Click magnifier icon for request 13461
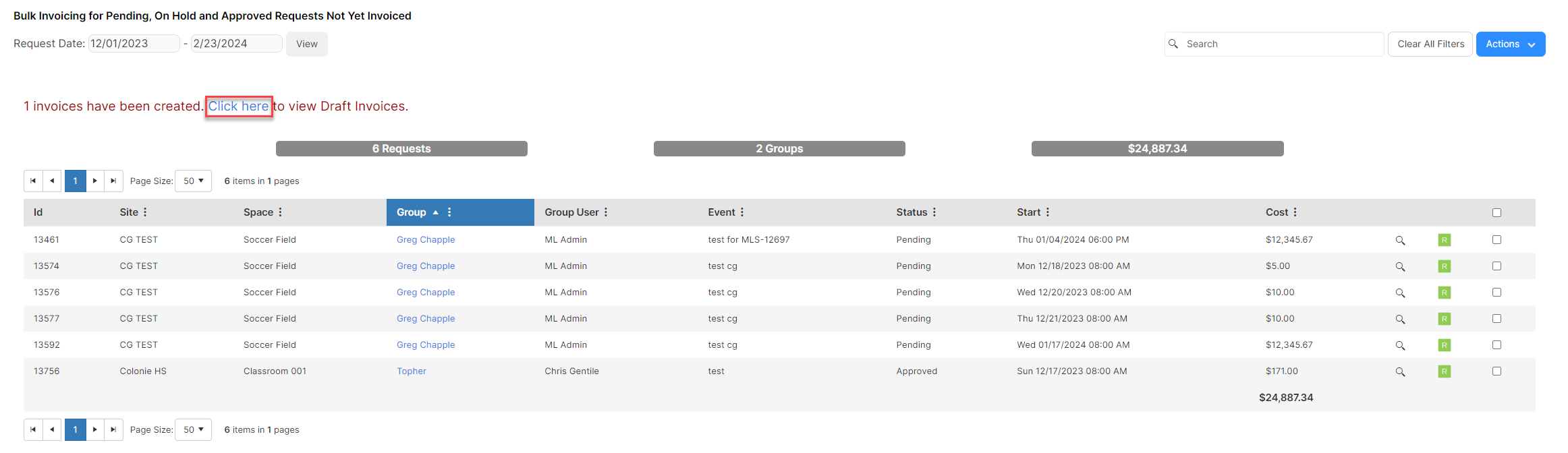This screenshot has height=453, width=1568. 1400,240
